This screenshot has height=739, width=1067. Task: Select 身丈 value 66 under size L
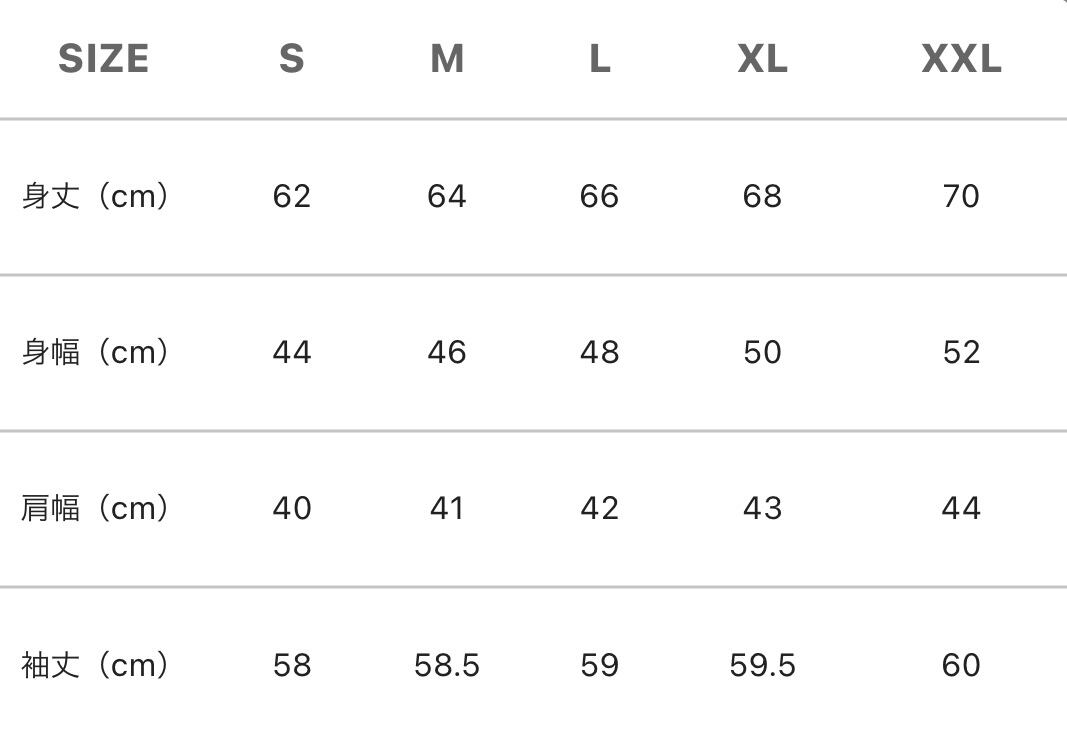click(599, 196)
